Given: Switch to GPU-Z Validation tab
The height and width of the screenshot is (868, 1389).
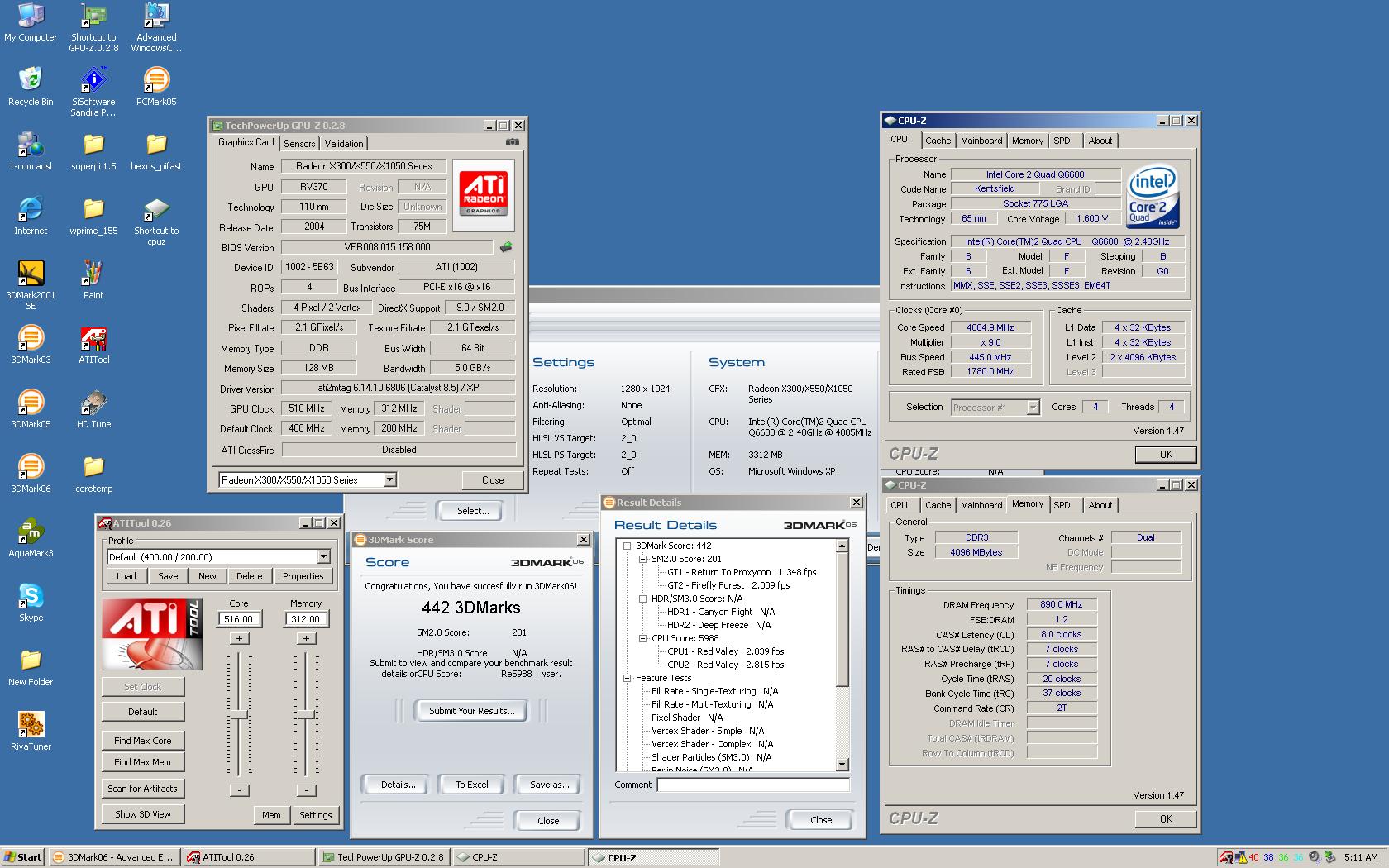Looking at the screenshot, I should click(x=344, y=143).
